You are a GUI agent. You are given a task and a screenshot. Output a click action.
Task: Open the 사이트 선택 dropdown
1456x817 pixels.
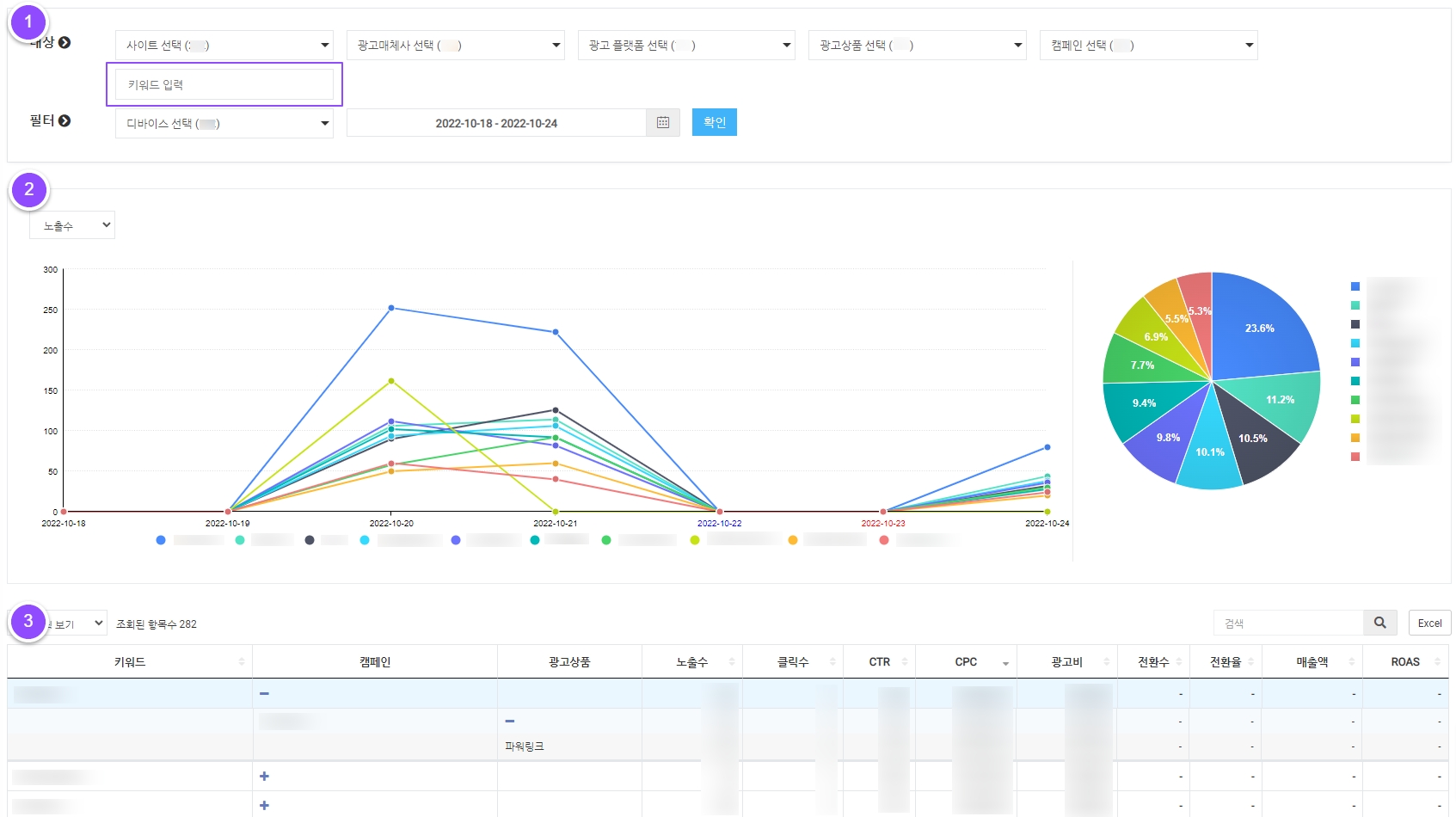pos(224,46)
